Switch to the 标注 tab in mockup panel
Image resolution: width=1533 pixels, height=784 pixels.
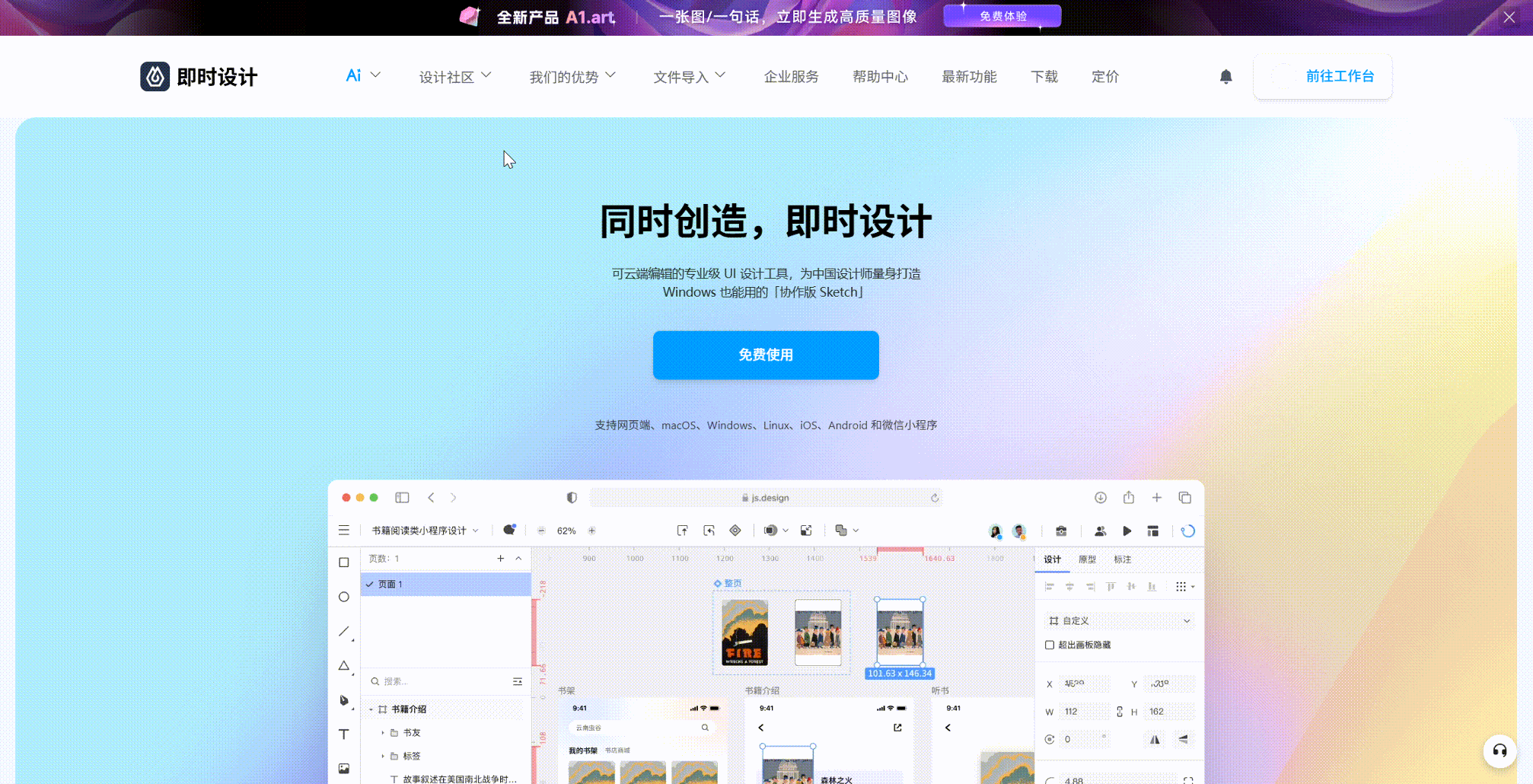click(1123, 559)
